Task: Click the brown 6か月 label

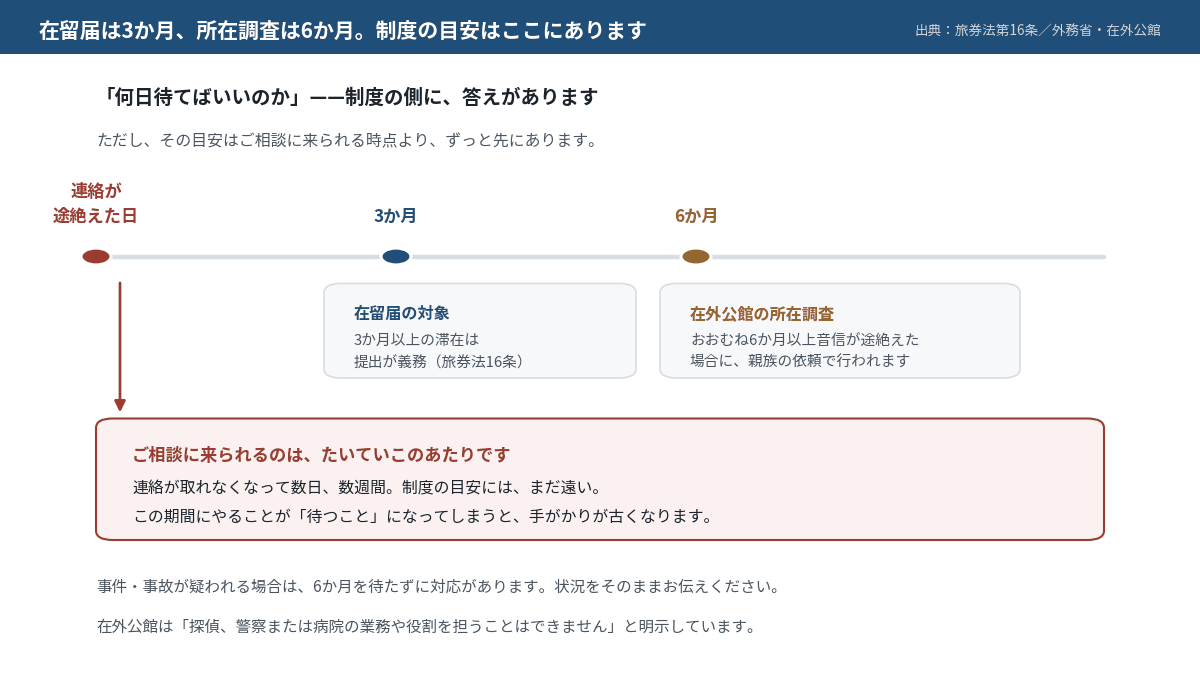Action: 696,216
